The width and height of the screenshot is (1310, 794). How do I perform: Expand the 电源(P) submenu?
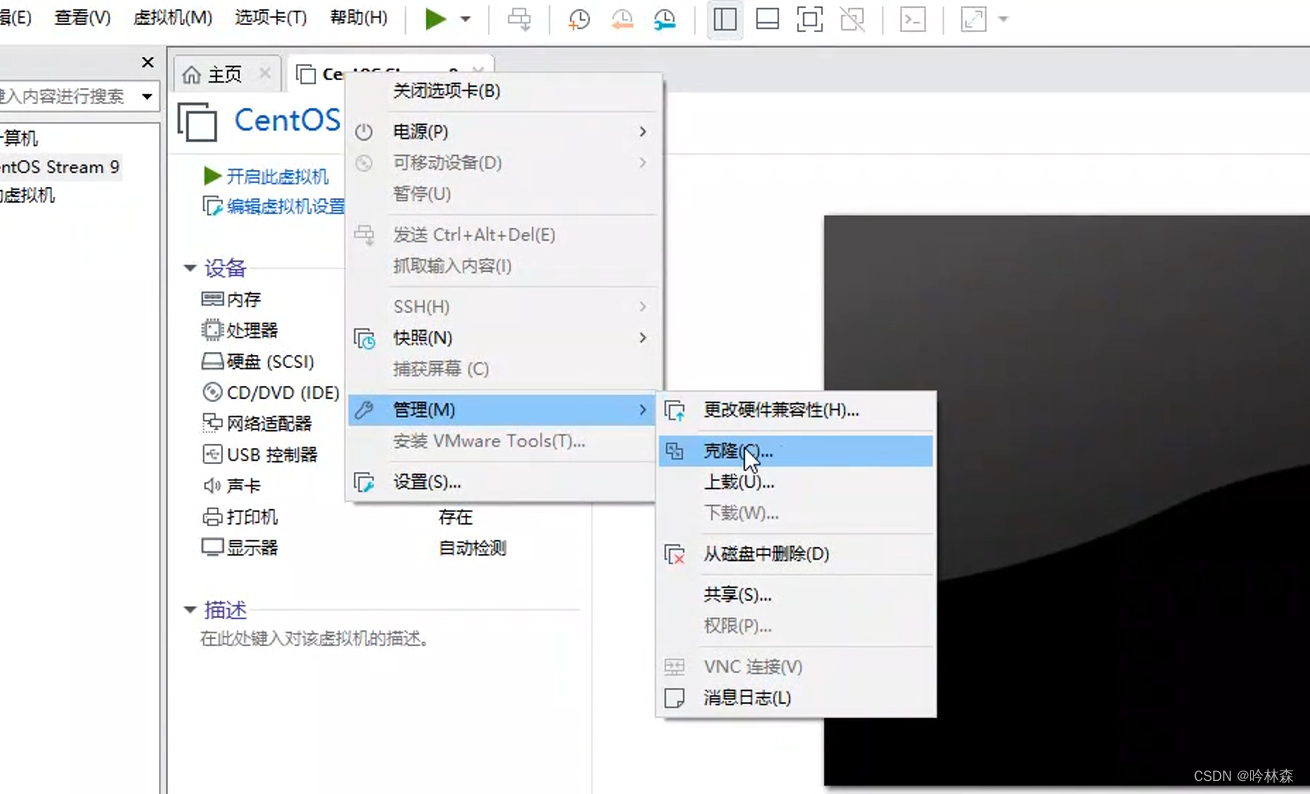503,131
